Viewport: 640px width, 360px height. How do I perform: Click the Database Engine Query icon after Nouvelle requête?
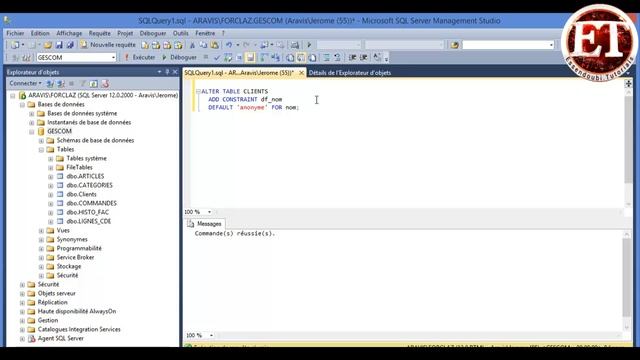click(x=144, y=45)
